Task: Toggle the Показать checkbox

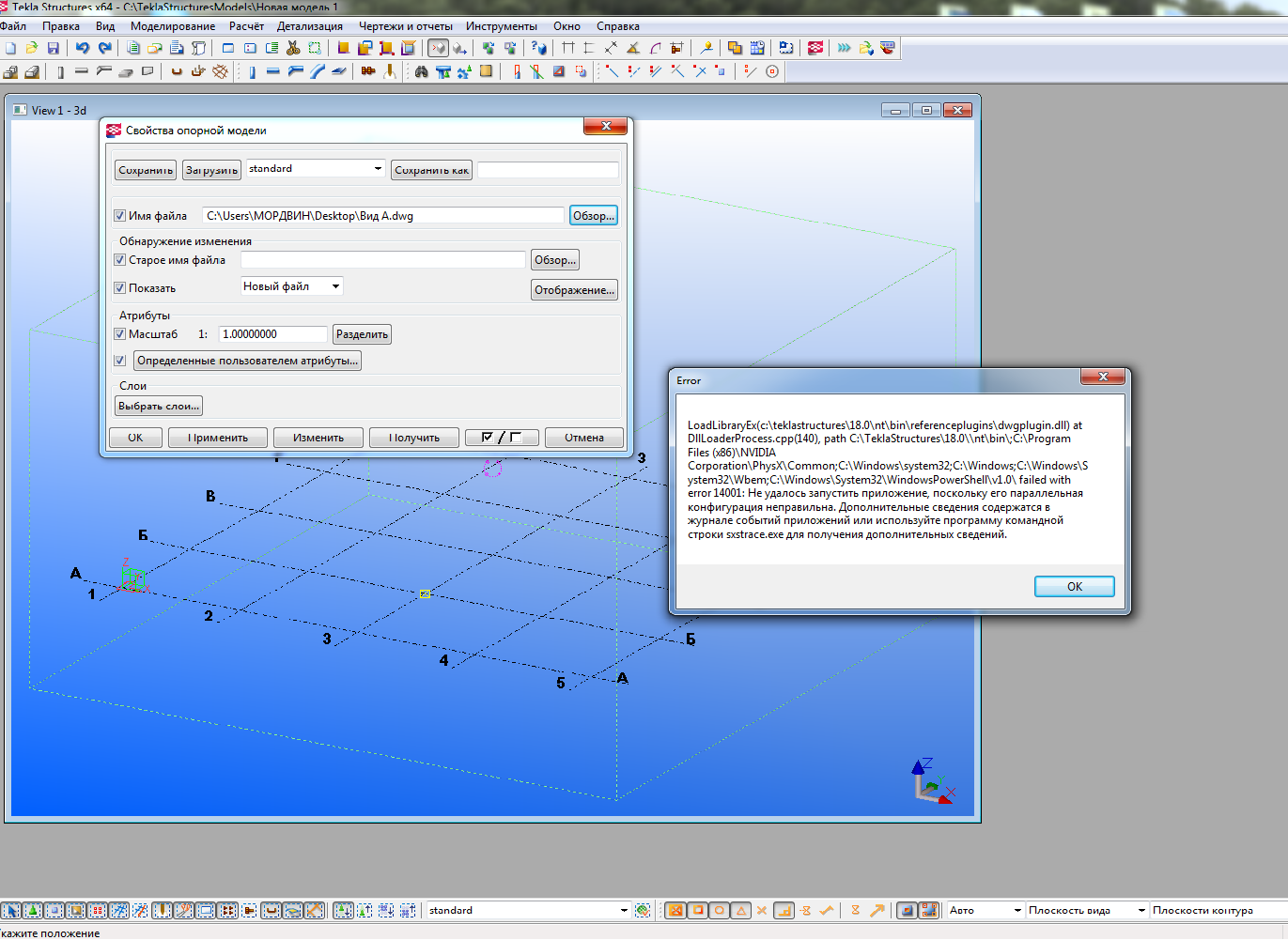Action: [120, 288]
